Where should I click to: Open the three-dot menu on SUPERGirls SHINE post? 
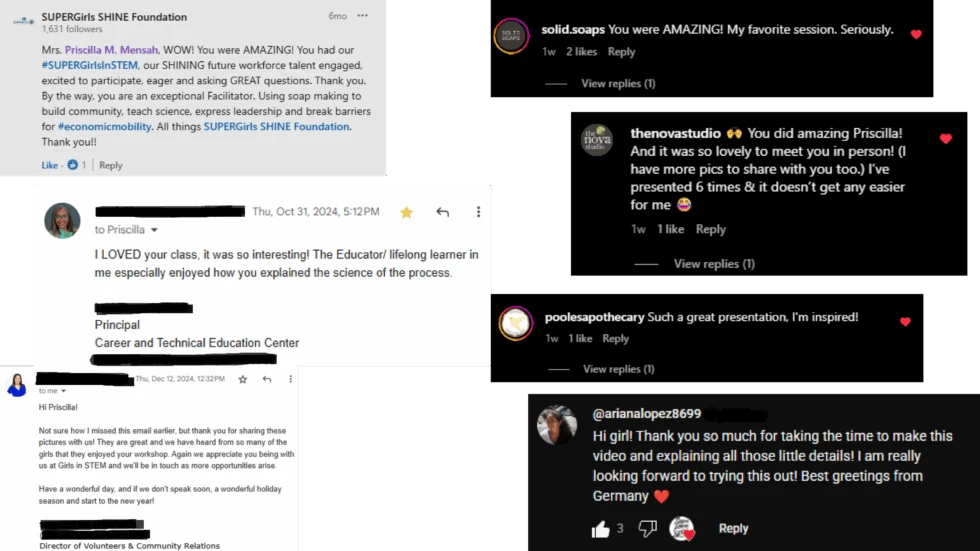coord(362,16)
